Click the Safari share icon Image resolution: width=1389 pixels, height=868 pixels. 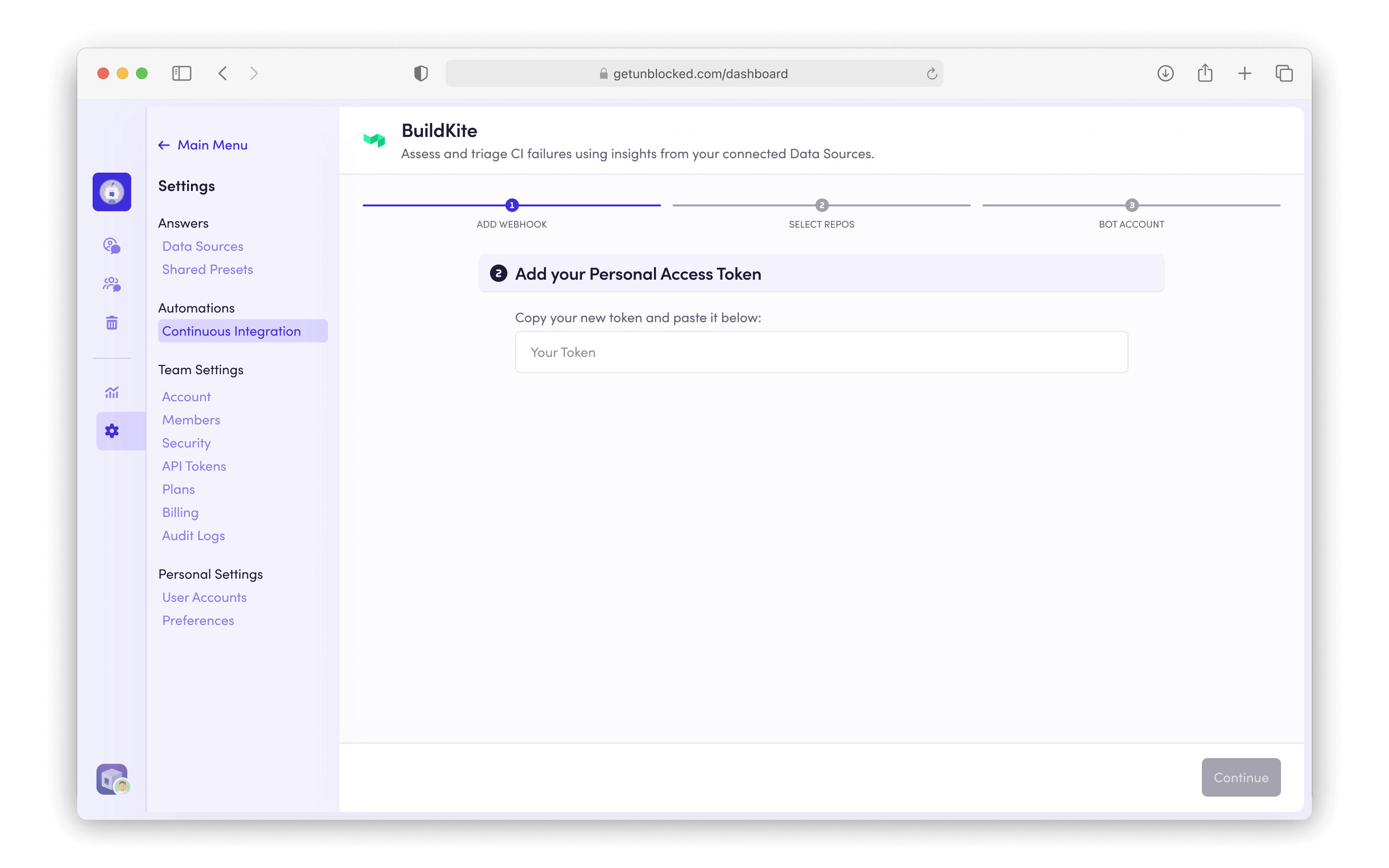(1205, 73)
